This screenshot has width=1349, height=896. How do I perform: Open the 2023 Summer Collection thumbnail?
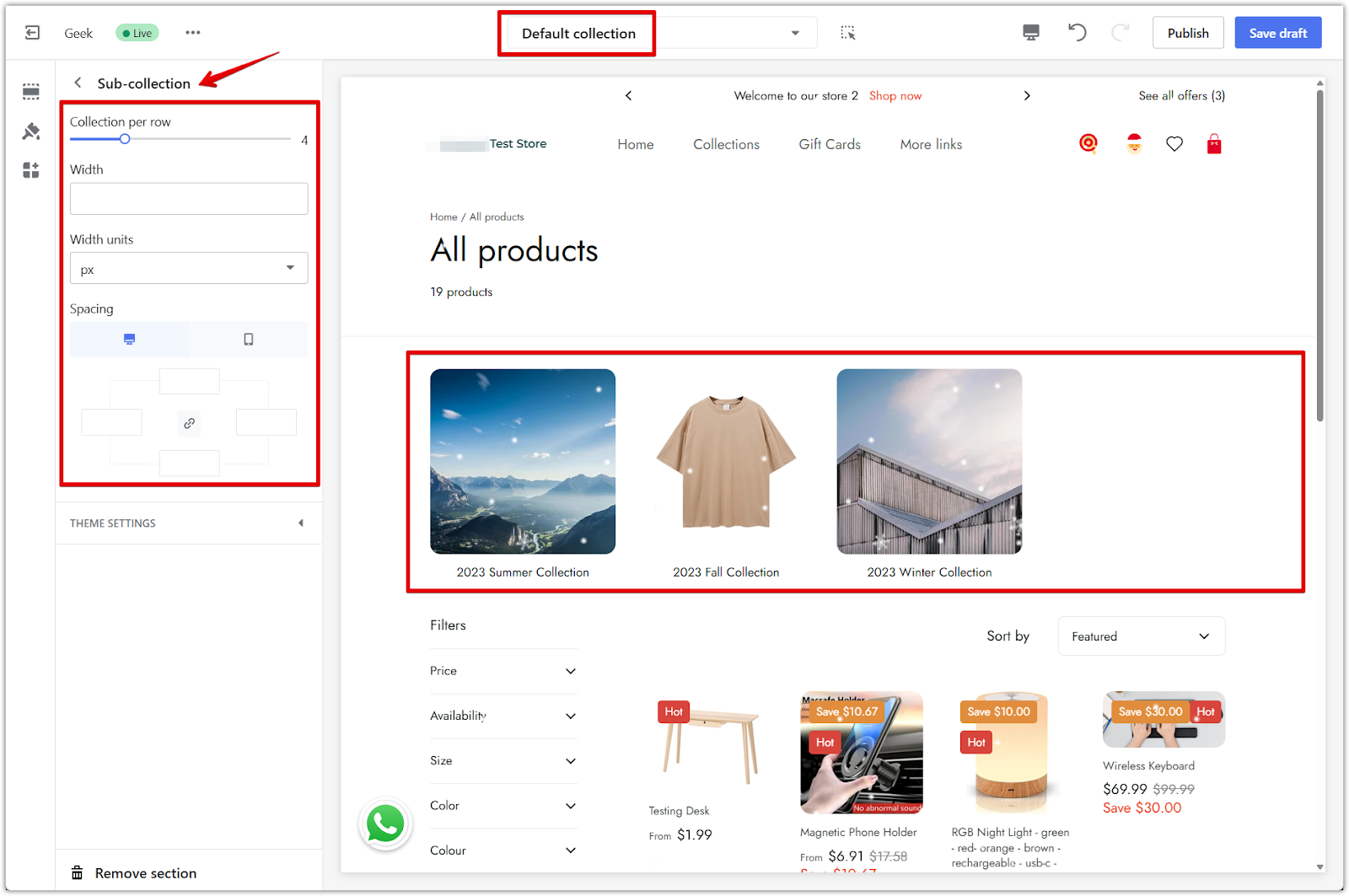(523, 461)
